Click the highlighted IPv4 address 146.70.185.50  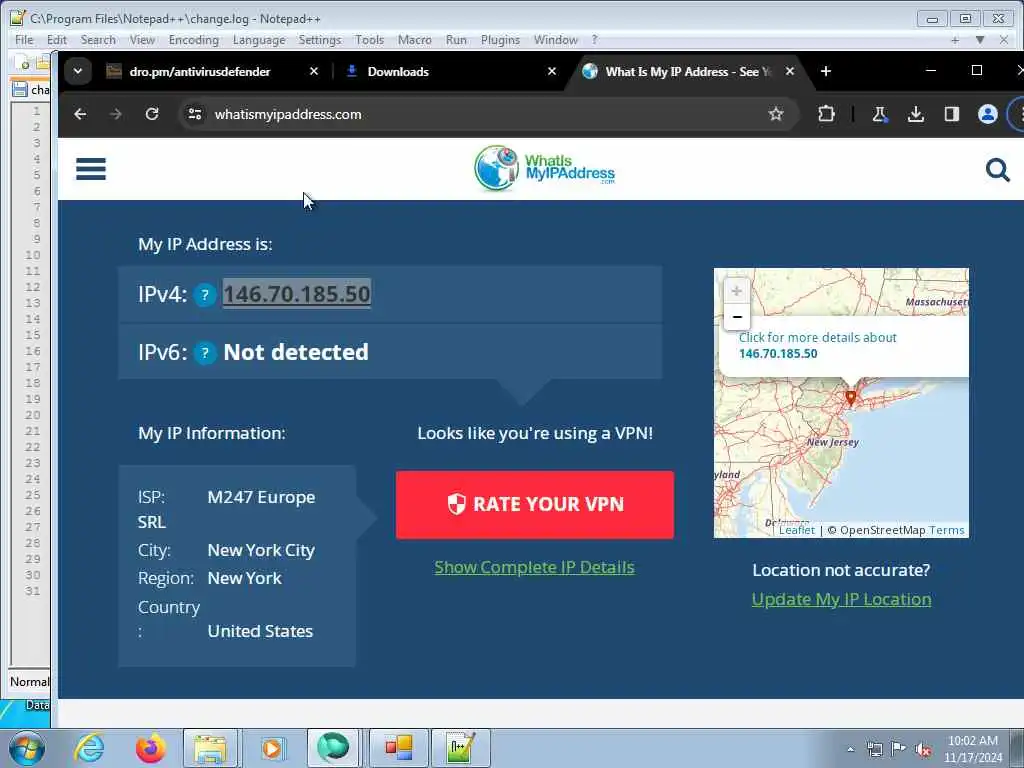coord(296,294)
